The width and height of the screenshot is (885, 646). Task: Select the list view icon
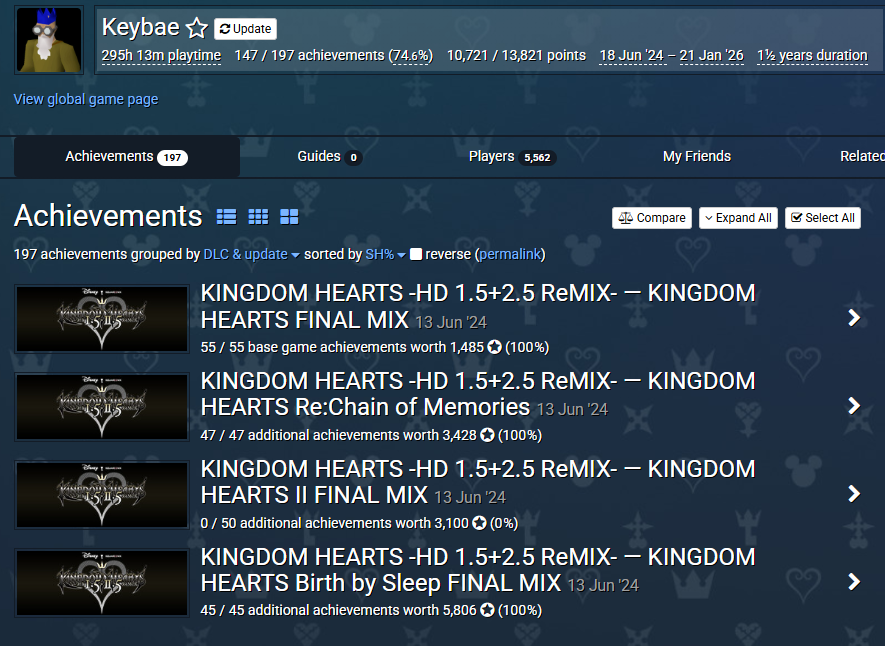(226, 217)
